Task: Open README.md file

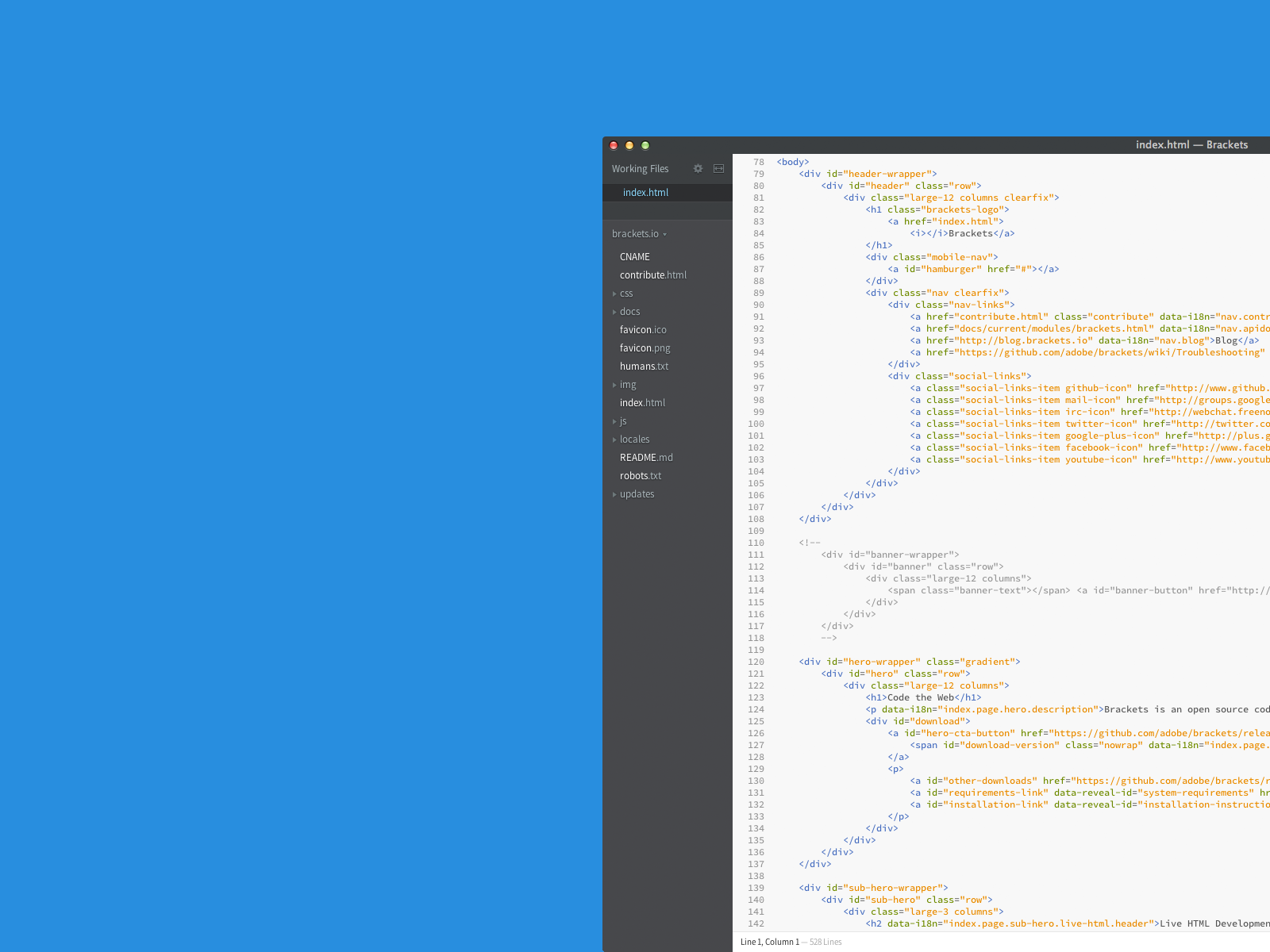Action: pos(646,458)
